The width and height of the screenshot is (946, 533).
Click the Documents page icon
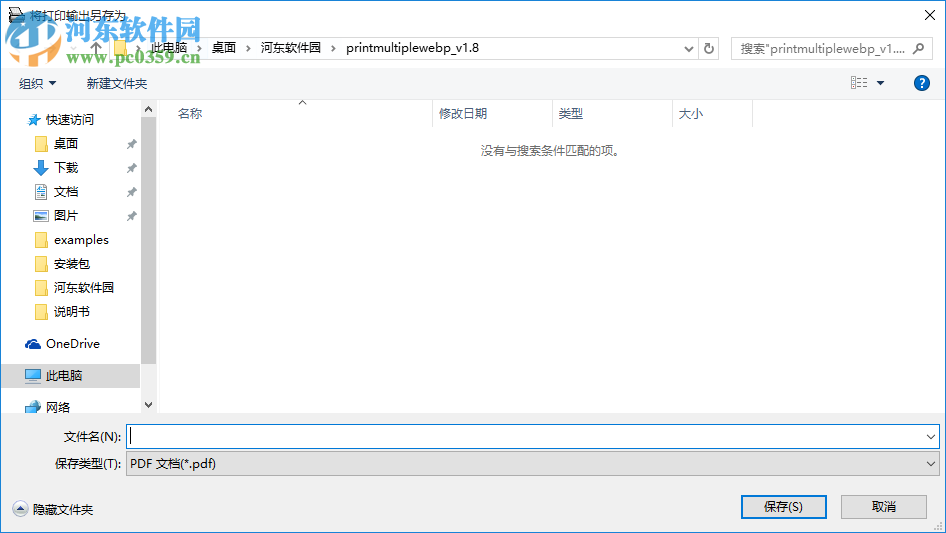(40, 192)
